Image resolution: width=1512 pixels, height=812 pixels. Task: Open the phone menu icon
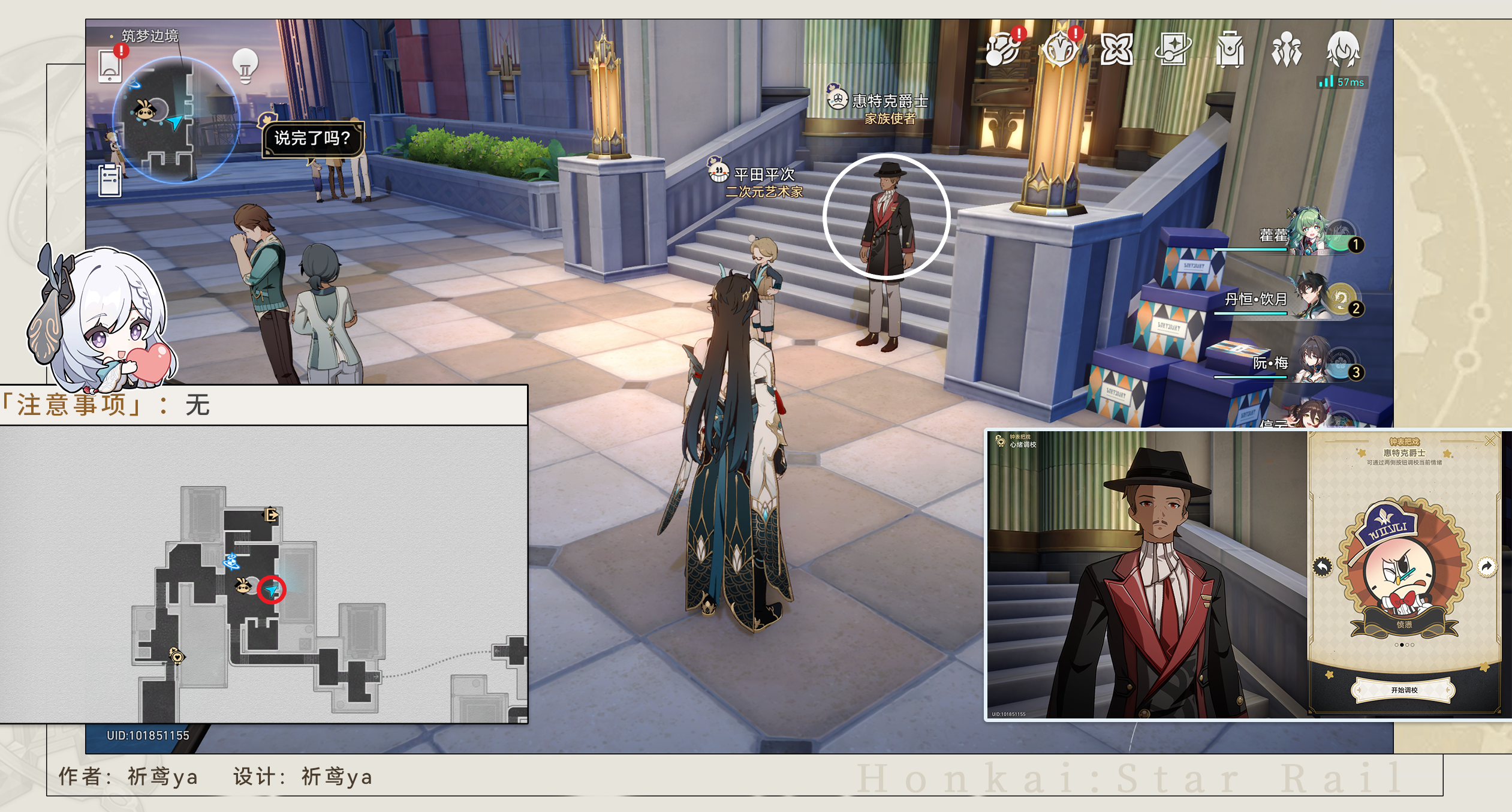coord(110,66)
